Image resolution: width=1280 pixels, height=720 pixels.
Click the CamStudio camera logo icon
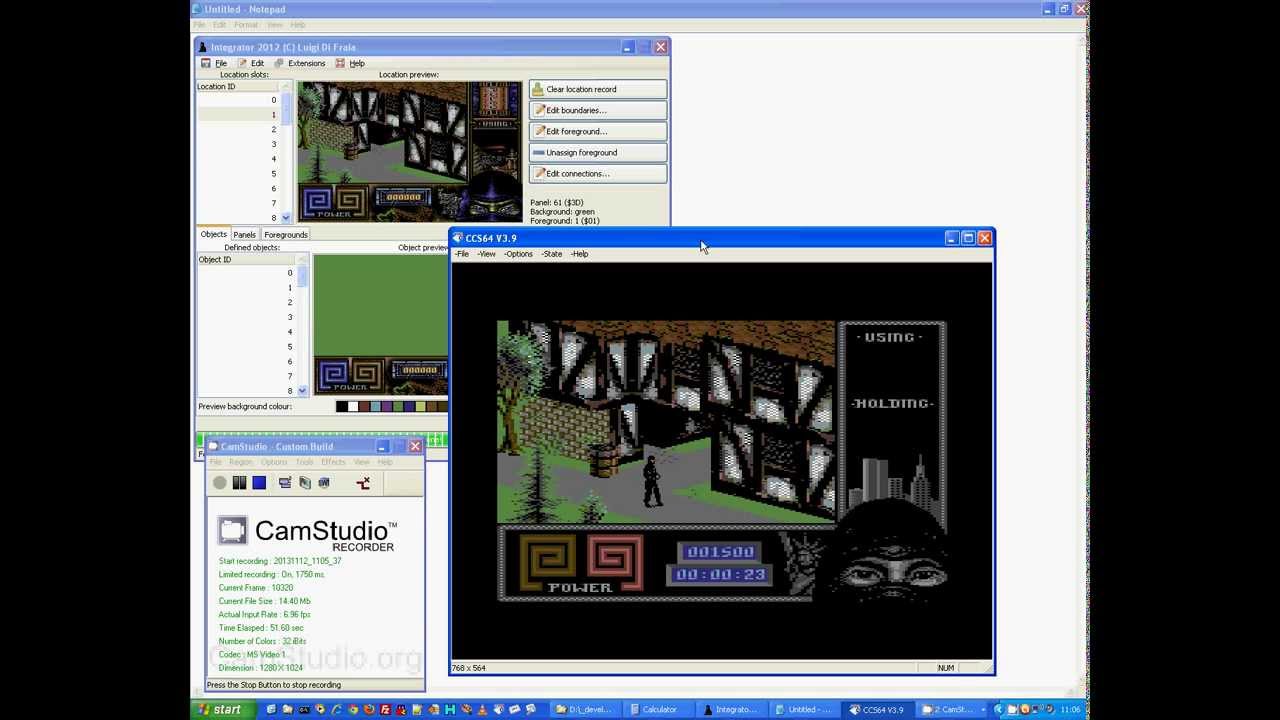click(232, 530)
